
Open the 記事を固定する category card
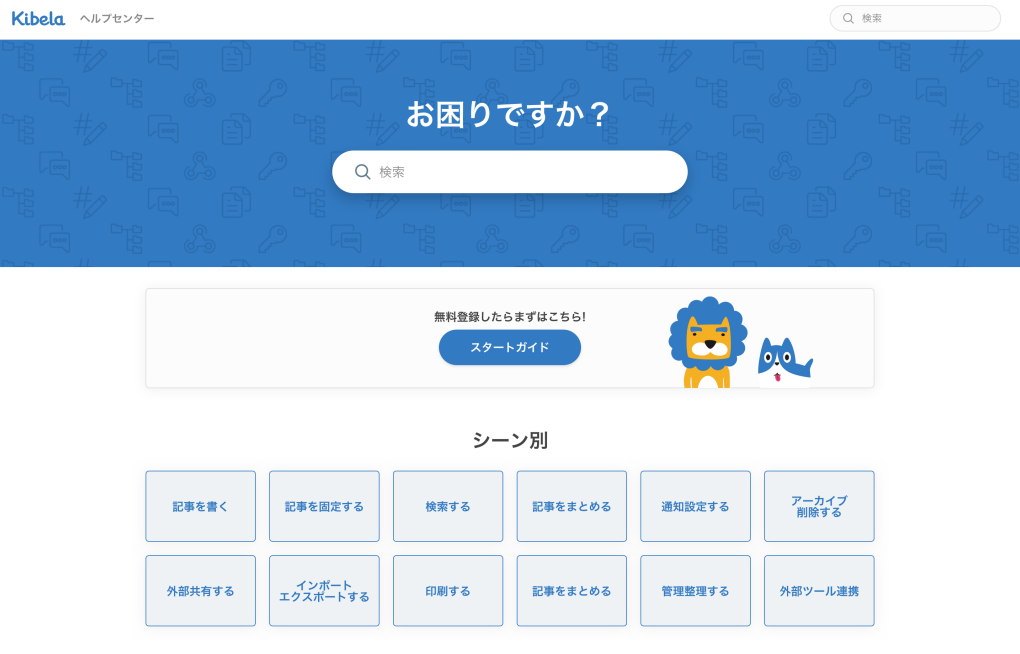pyautogui.click(x=324, y=506)
